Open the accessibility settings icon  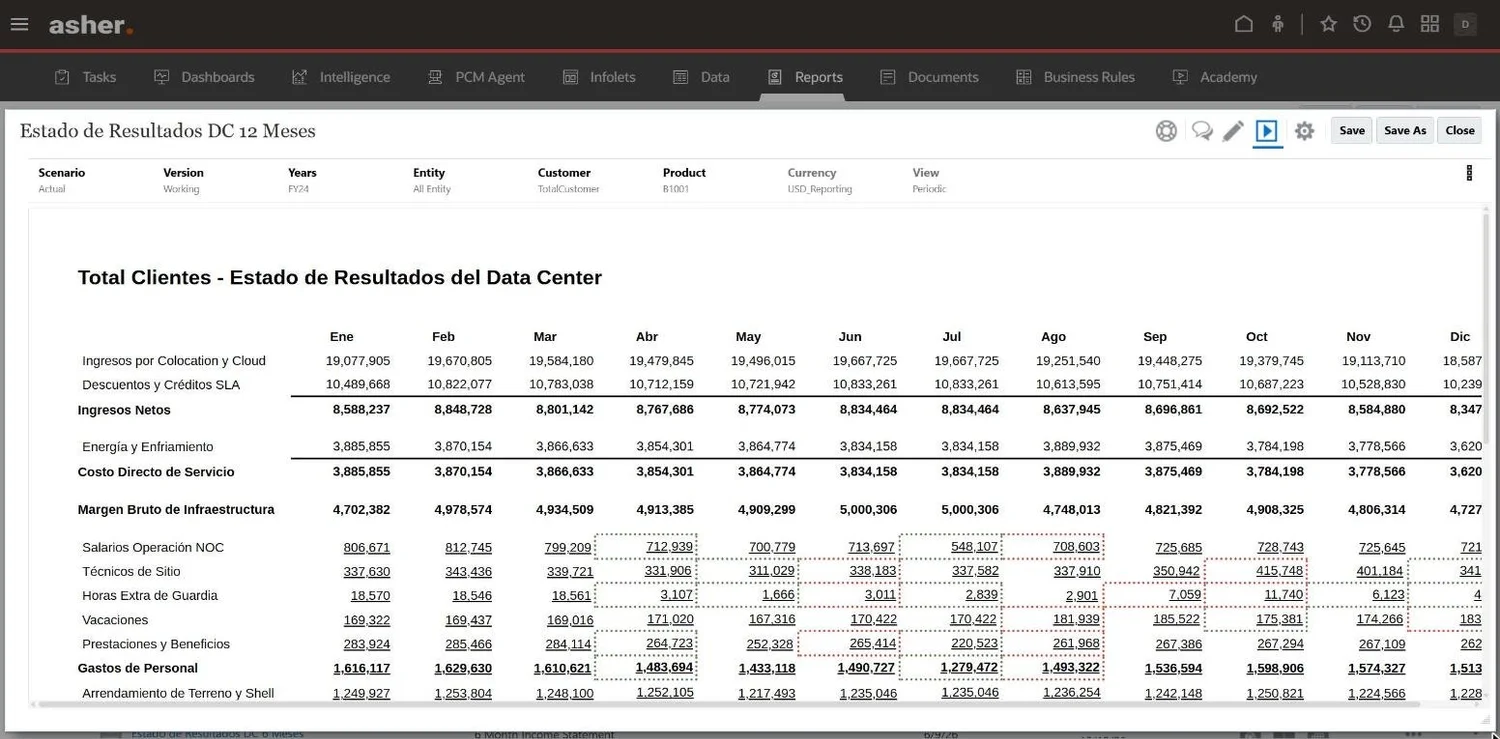click(1278, 24)
